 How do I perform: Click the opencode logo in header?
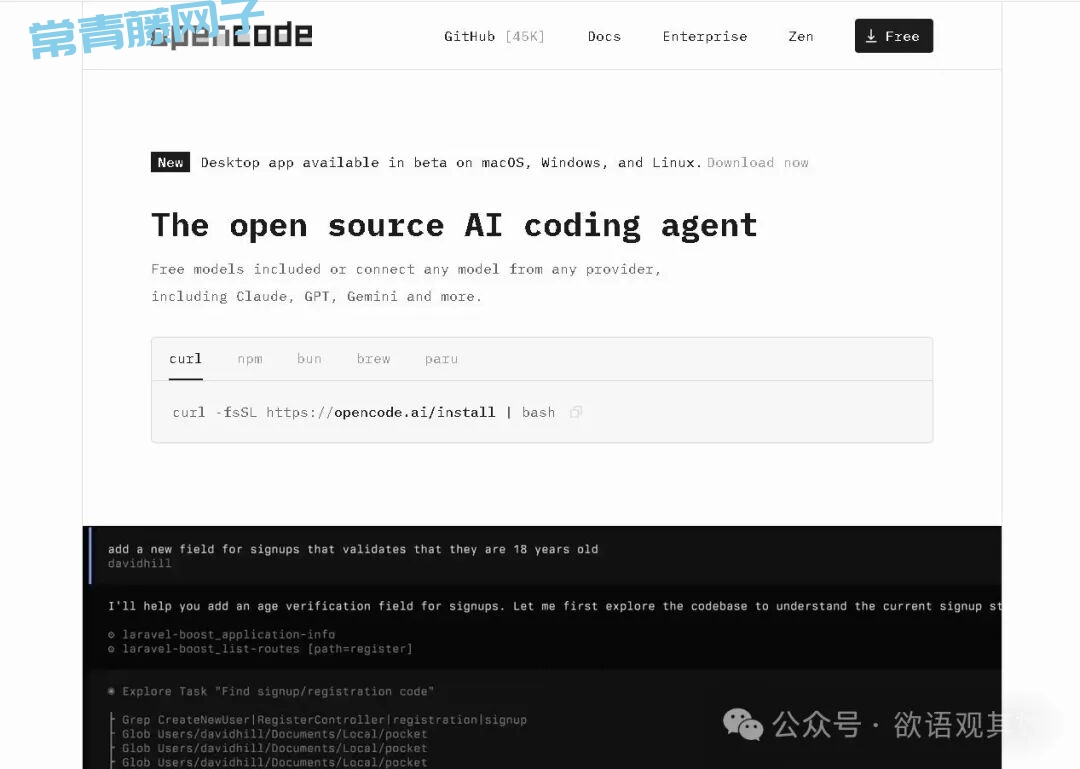click(x=232, y=36)
